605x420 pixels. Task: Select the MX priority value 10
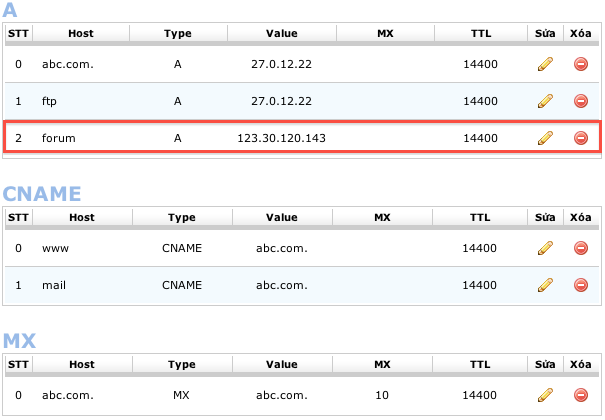pyautogui.click(x=384, y=395)
